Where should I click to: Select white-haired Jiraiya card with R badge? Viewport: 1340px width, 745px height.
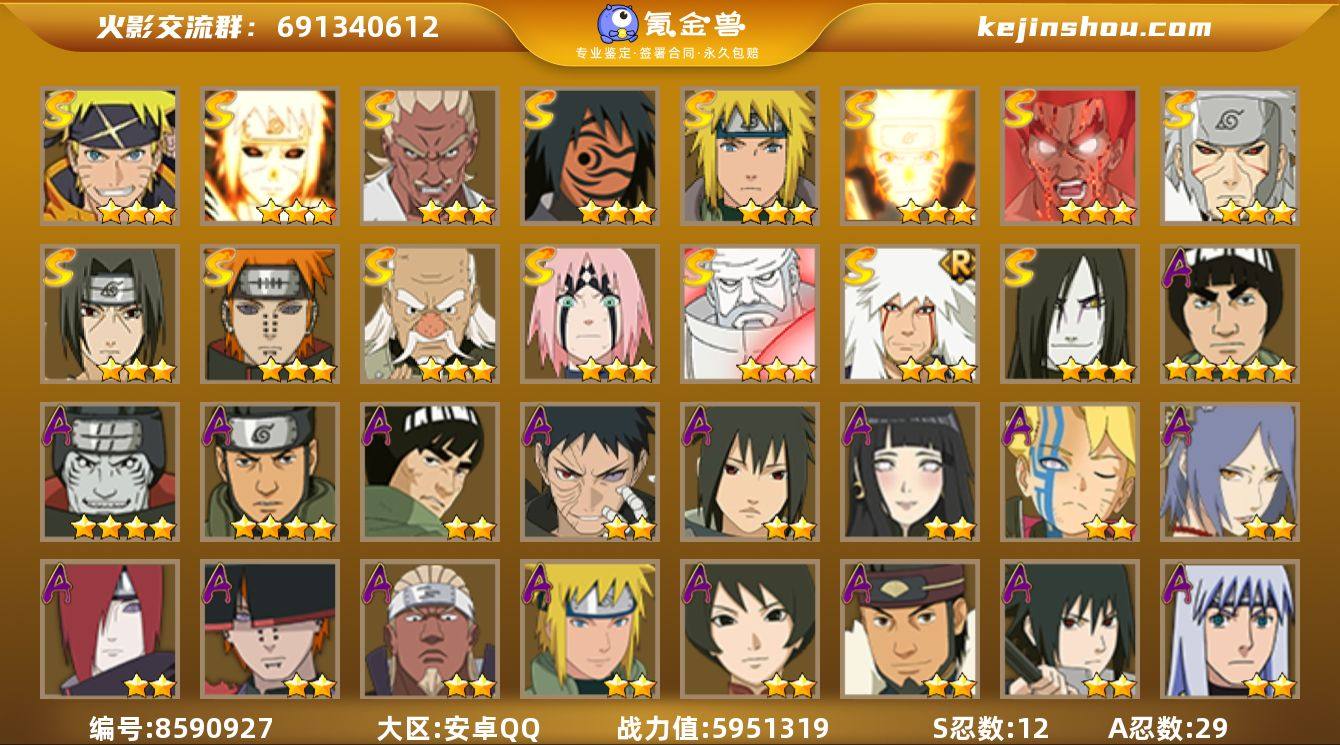[910, 314]
